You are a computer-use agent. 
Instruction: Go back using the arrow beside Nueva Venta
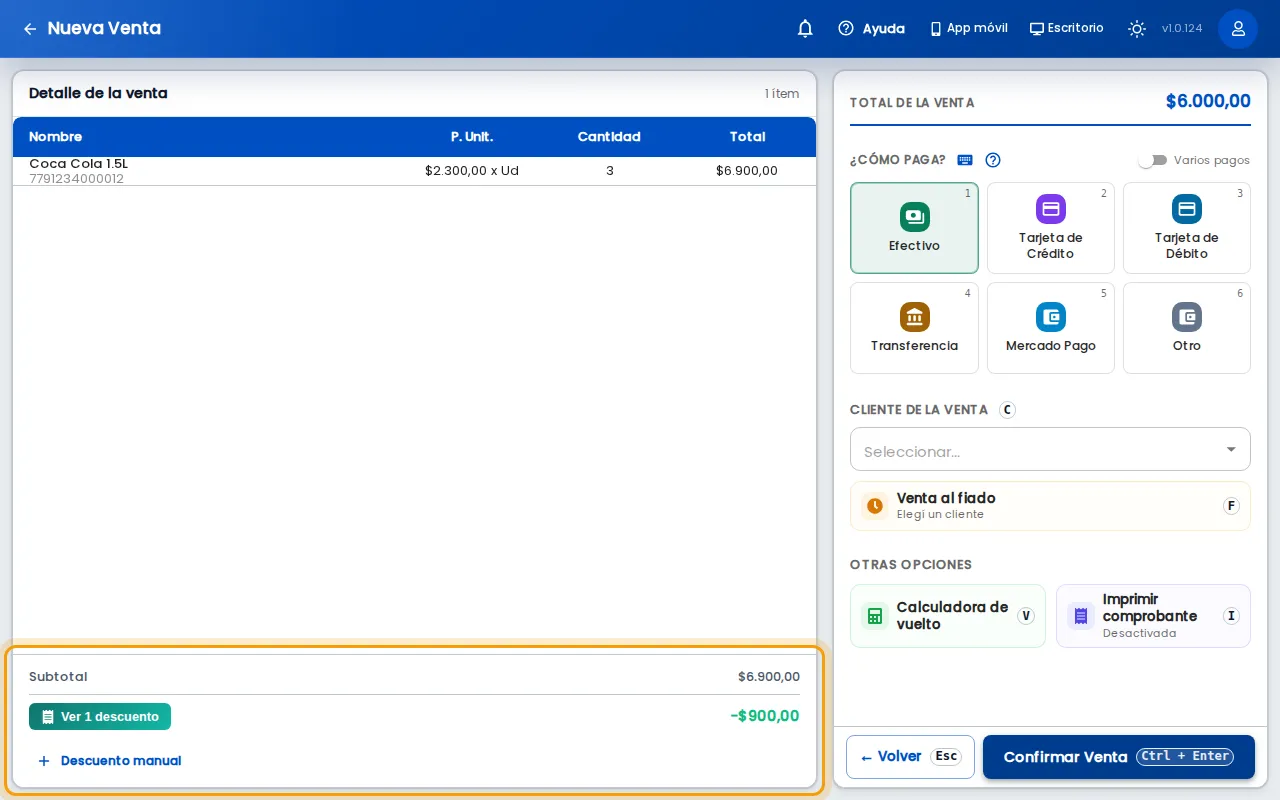pyautogui.click(x=30, y=29)
